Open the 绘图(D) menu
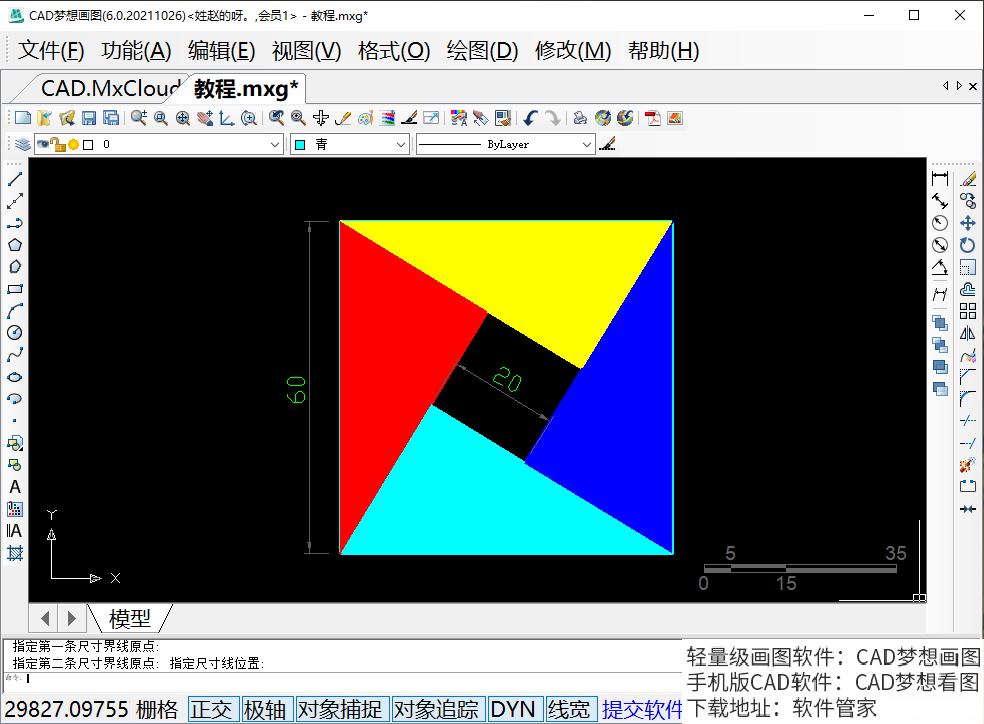 tap(482, 51)
